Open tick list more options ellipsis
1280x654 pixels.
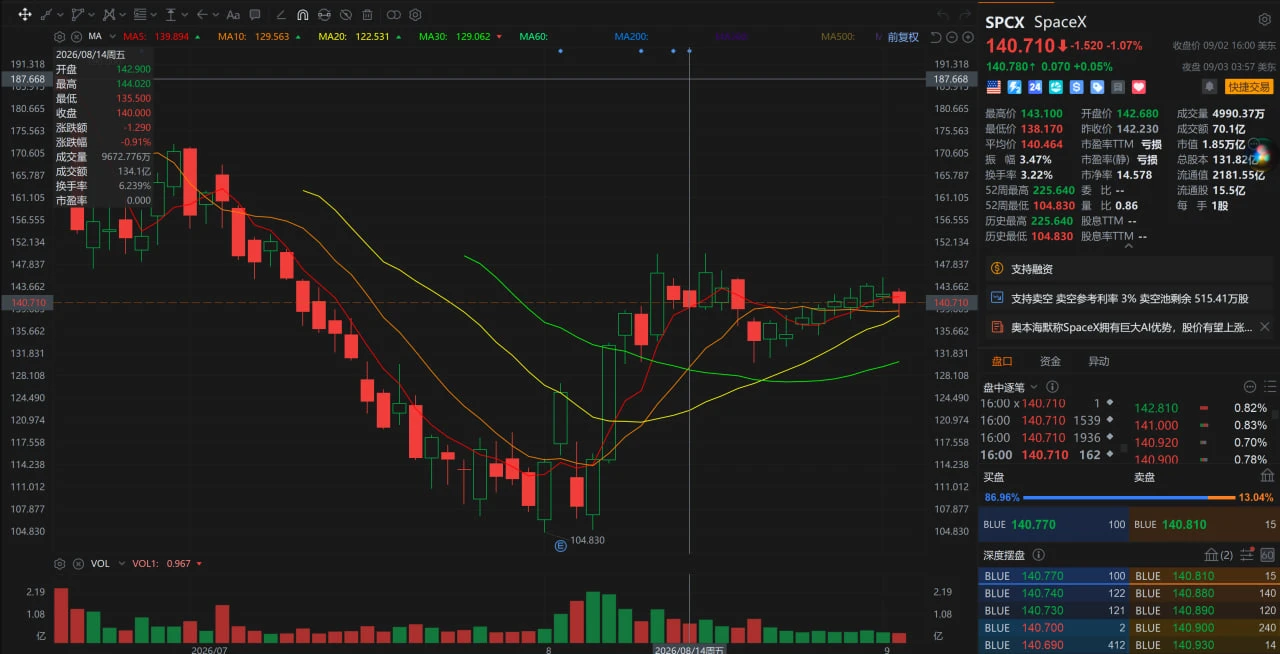tap(1250, 387)
